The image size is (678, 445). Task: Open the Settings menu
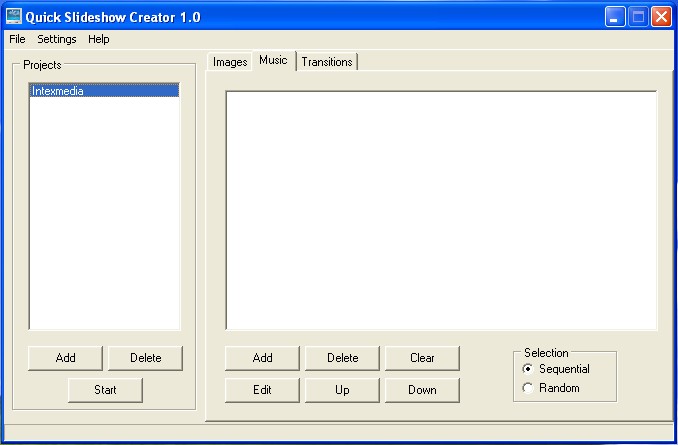(x=57, y=39)
